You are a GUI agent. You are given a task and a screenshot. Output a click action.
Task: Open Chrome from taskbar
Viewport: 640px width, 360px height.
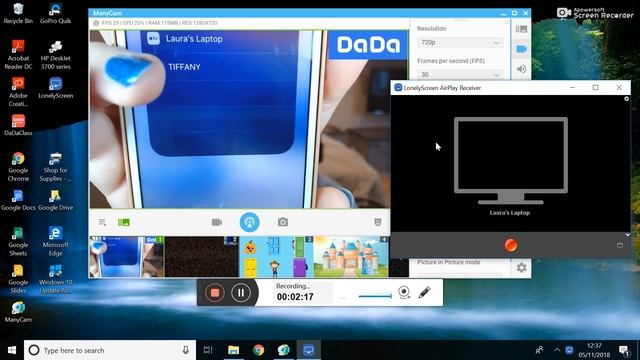coord(258,350)
